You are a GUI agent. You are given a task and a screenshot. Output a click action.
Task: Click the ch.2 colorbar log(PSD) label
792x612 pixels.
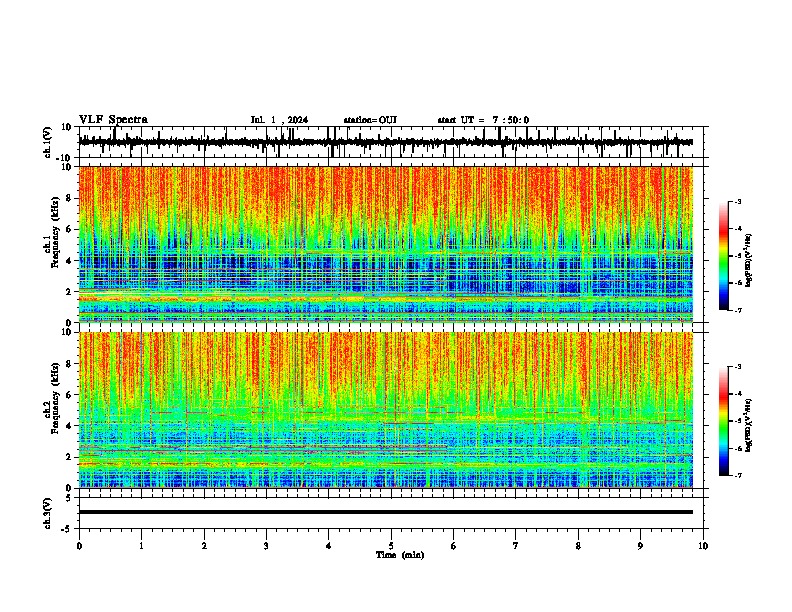[748, 425]
